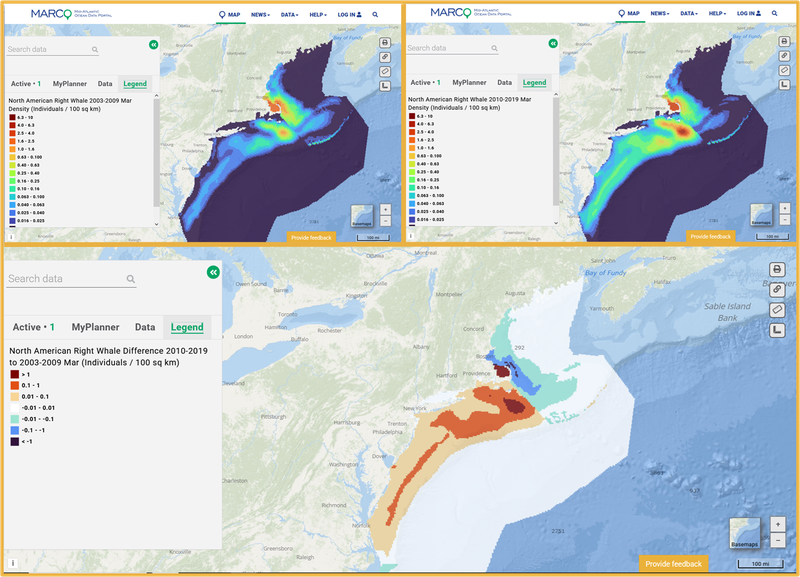Viewport: 800px width, 577px height.
Task: Open the Active layers tab
Action: (32, 327)
